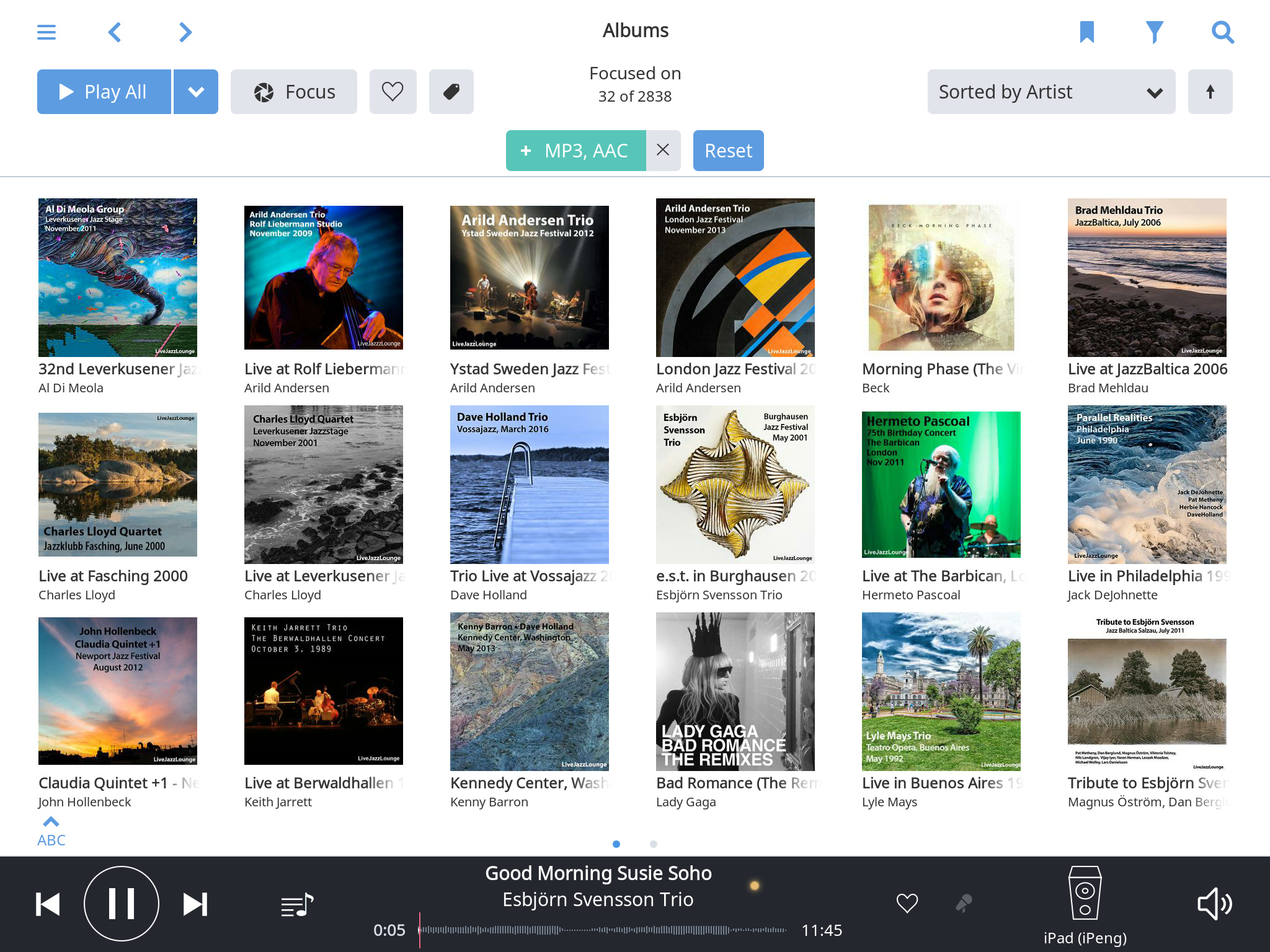Open Kennedy Center Kenny Barron album cover
This screenshot has height=952, width=1270.
point(530,692)
